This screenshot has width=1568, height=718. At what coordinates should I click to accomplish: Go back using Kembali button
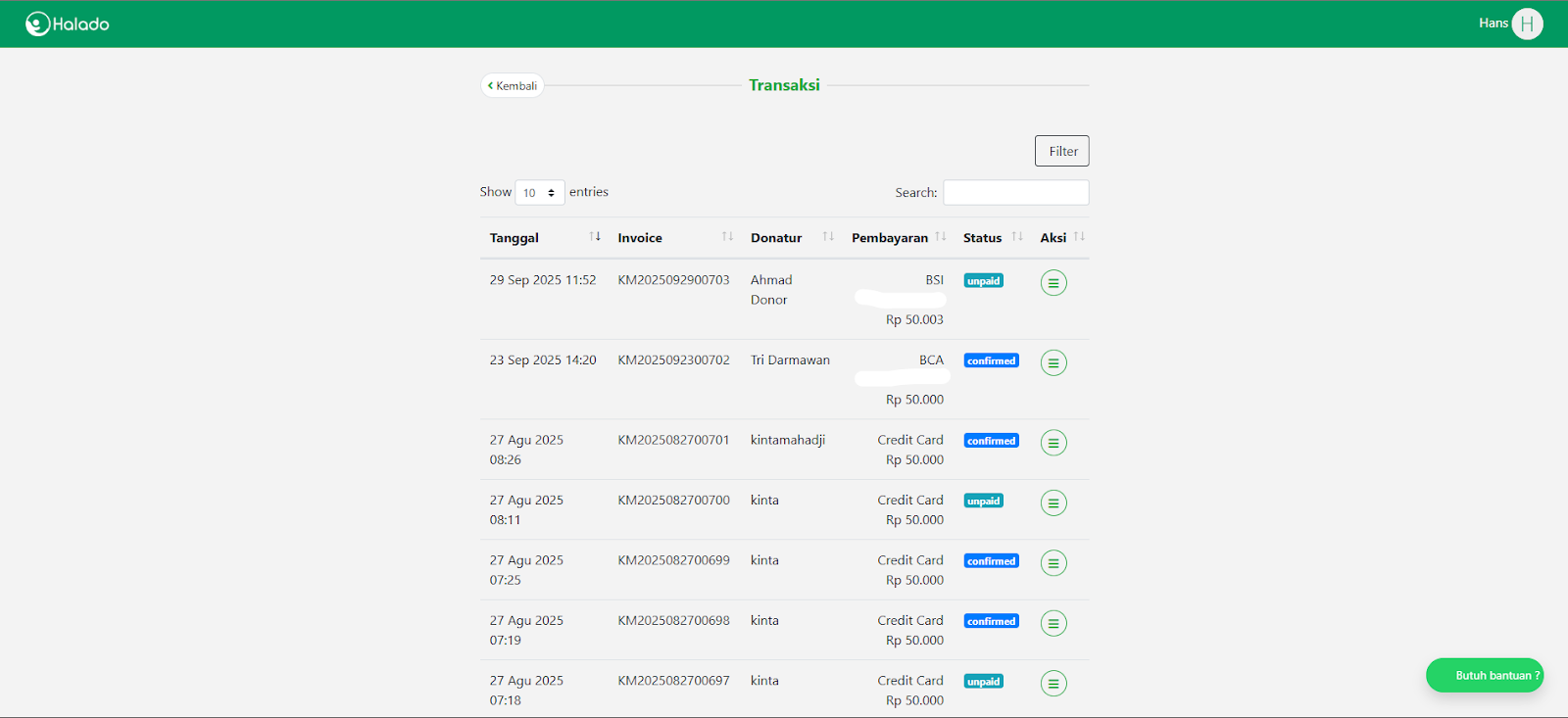(513, 86)
